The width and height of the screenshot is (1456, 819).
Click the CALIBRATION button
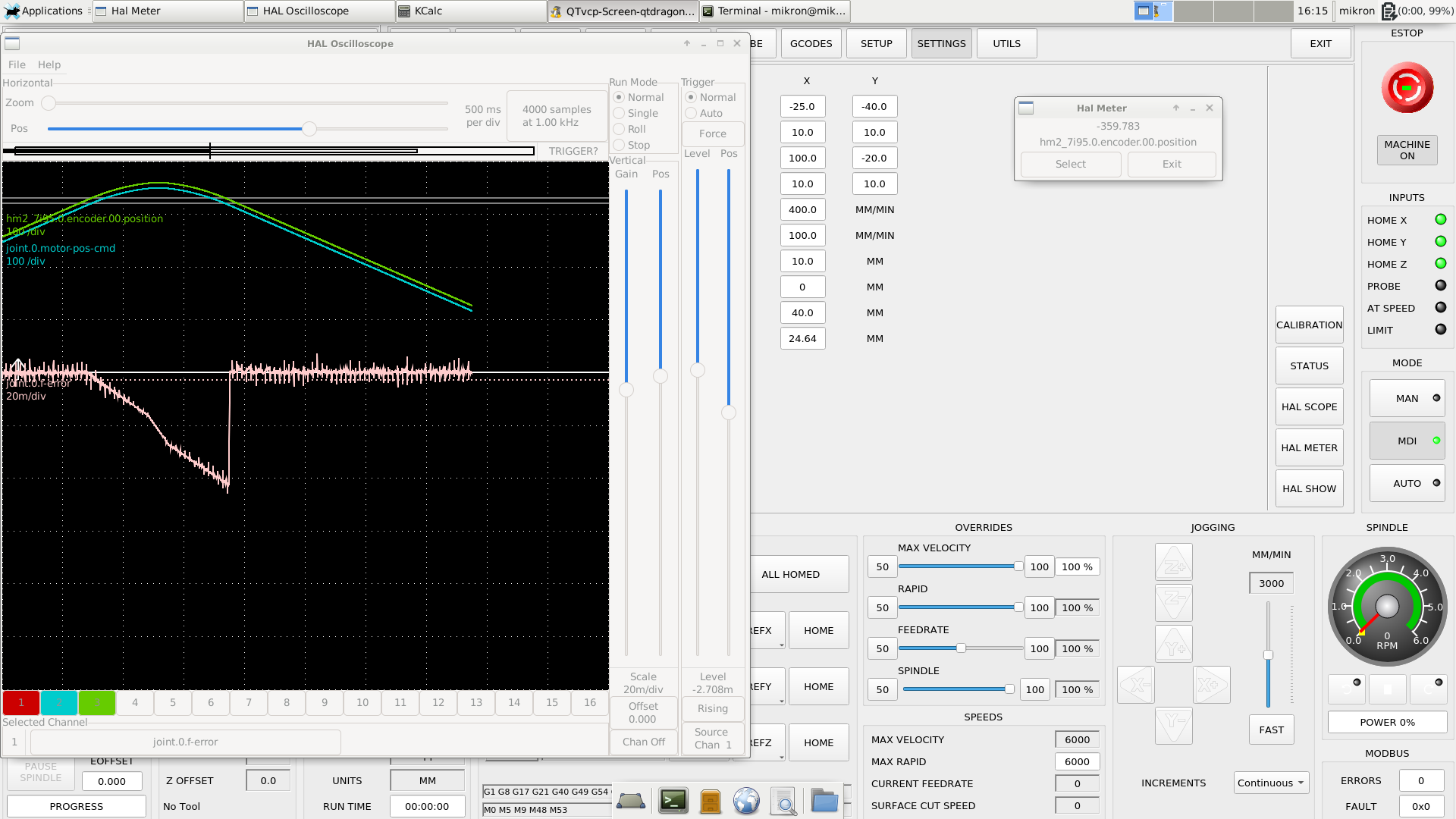tap(1309, 325)
